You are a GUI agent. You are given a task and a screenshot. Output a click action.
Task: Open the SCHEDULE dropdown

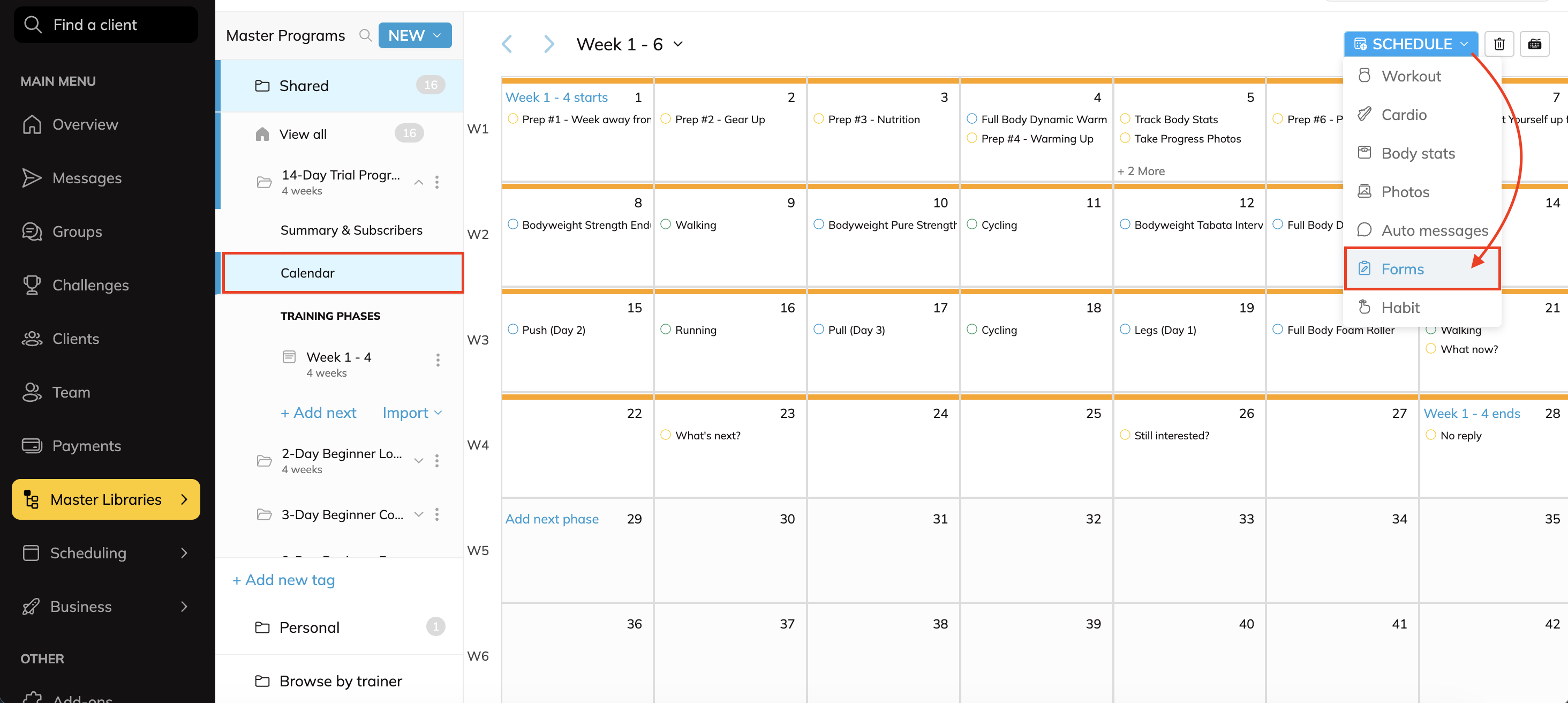[1411, 44]
